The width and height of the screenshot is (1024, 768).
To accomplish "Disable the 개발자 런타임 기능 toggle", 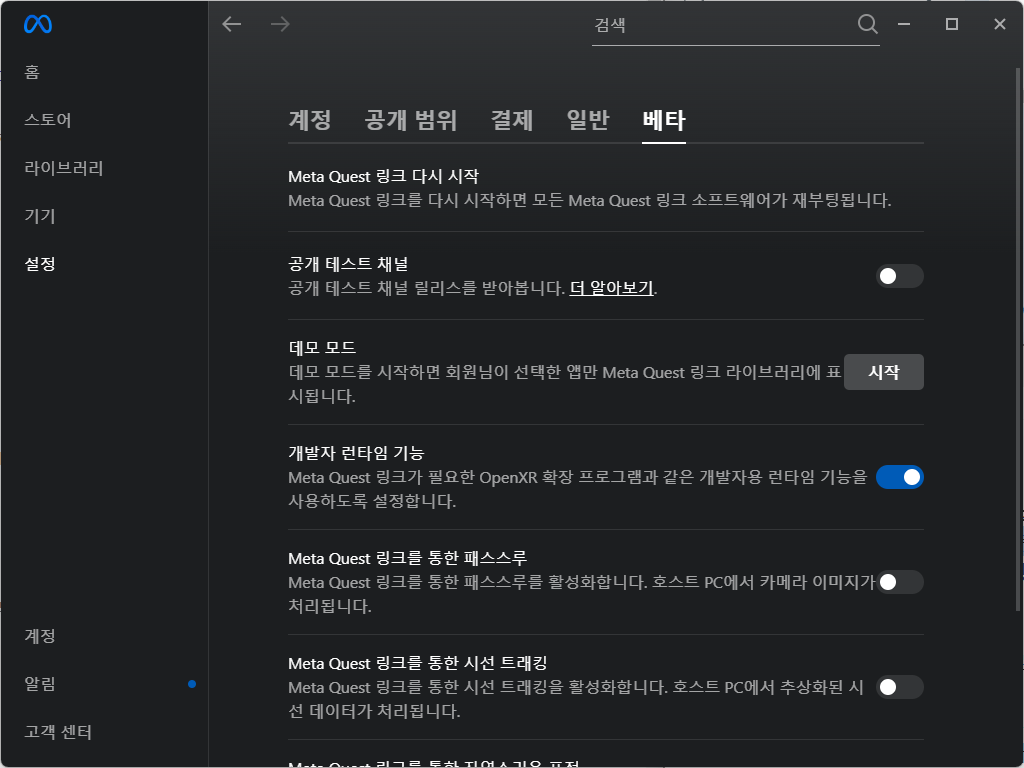I will pyautogui.click(x=899, y=477).
